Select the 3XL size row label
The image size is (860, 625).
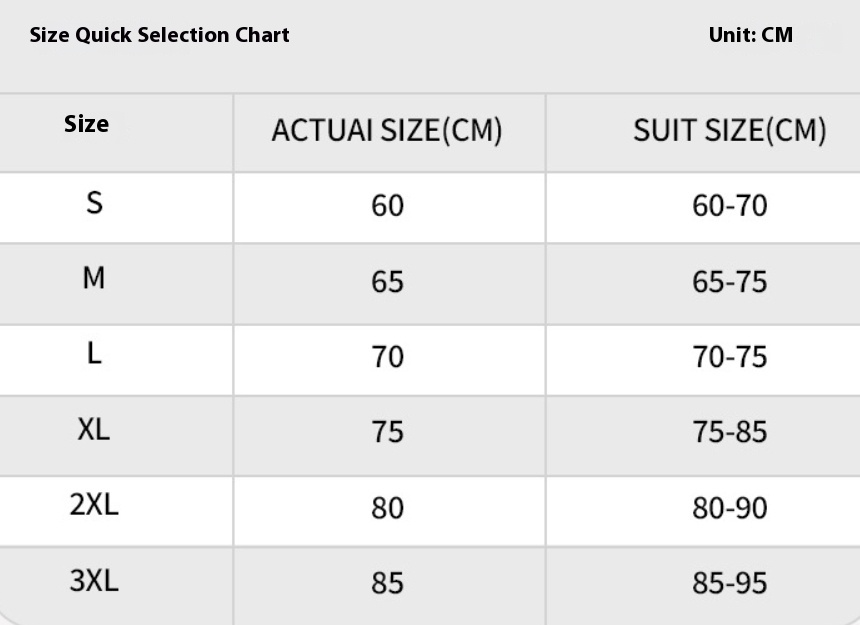coord(94,580)
